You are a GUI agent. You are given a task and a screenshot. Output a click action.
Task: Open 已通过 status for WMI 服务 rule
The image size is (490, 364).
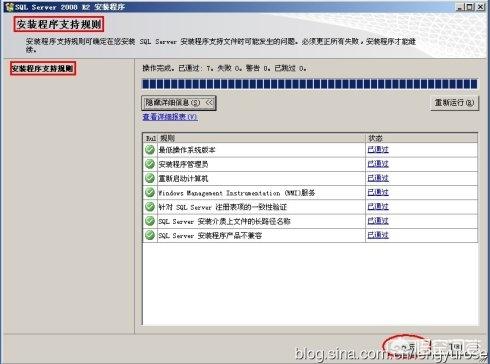(378, 192)
